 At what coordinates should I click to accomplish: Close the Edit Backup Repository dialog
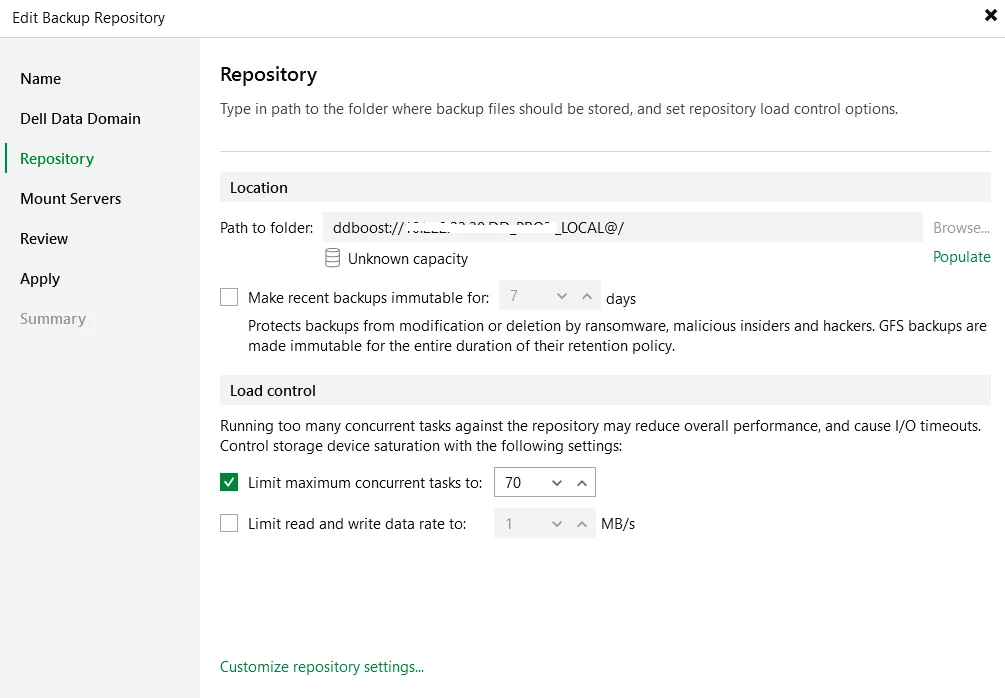tap(990, 15)
